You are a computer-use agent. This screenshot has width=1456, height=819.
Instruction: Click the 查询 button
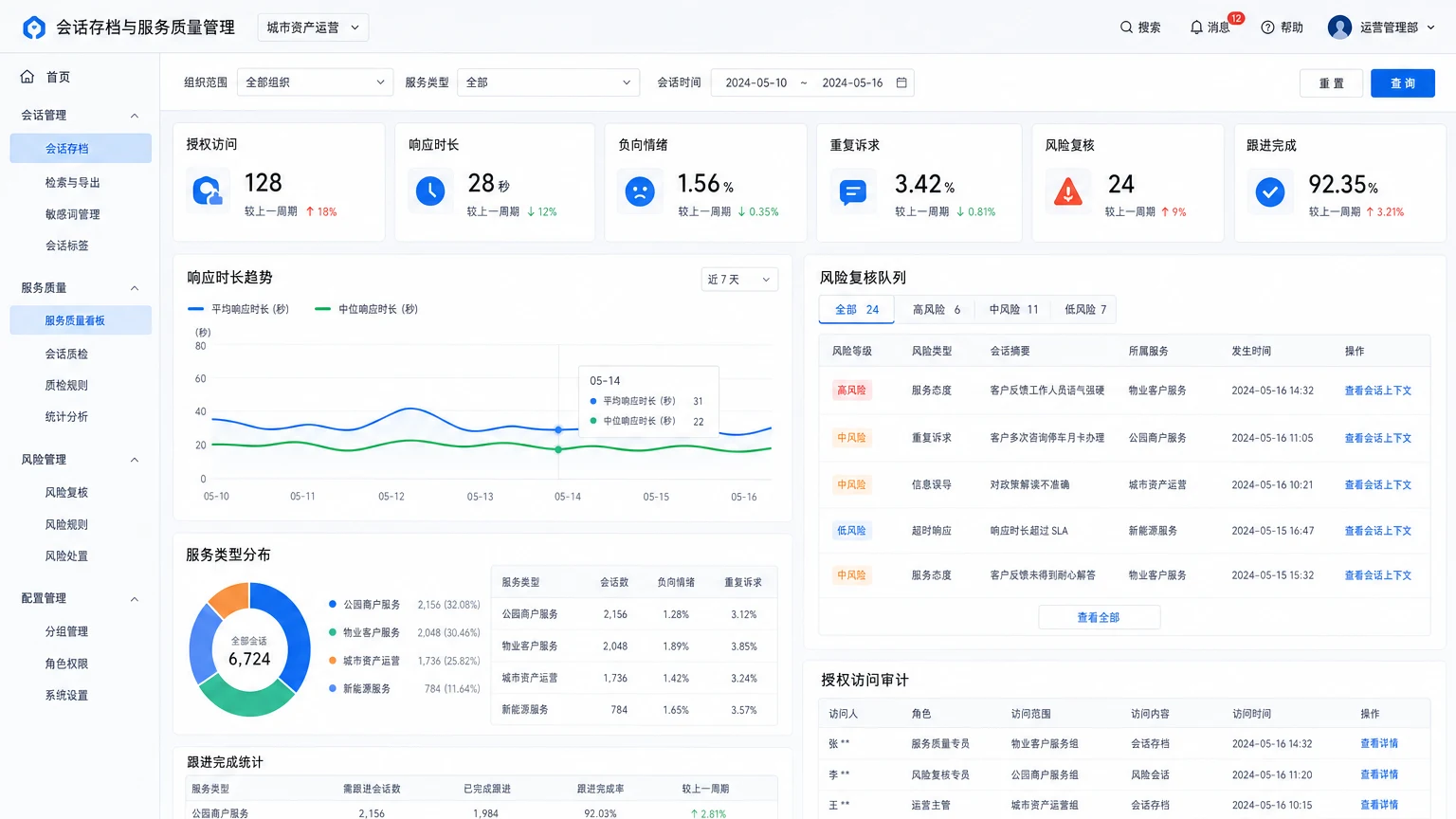[x=1403, y=83]
